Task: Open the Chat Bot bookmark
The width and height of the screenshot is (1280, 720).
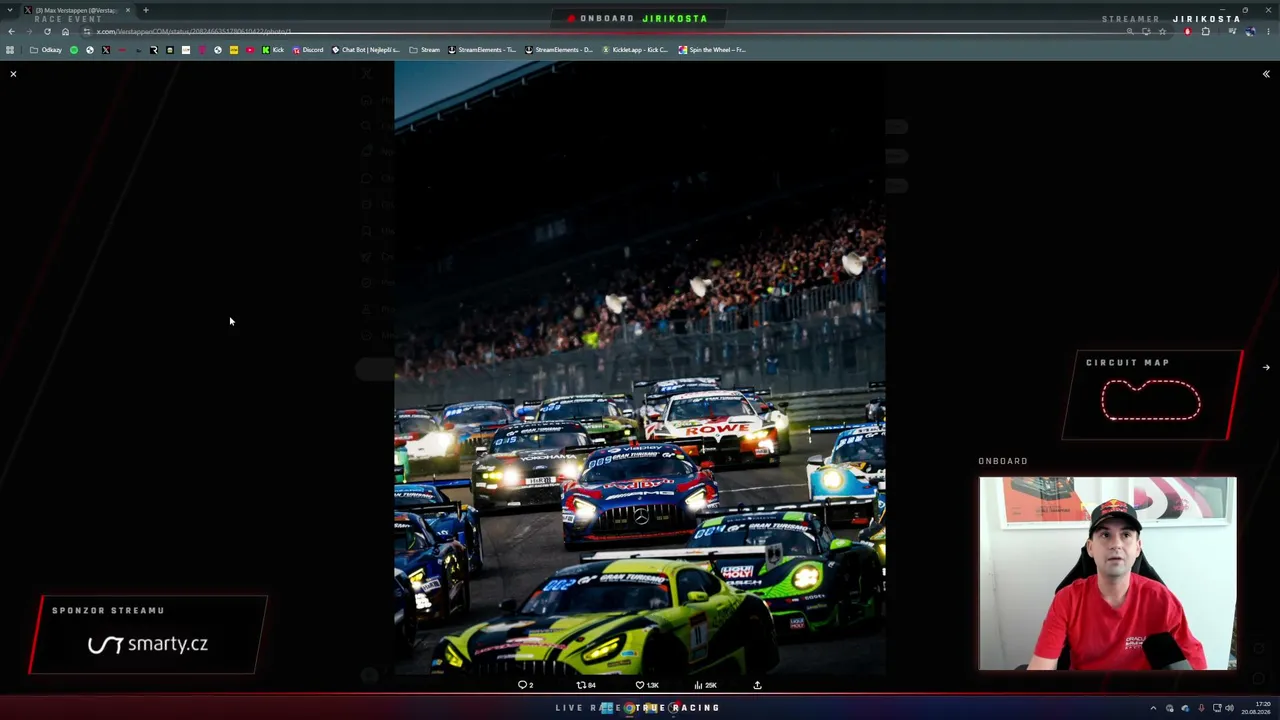Action: coord(366,50)
